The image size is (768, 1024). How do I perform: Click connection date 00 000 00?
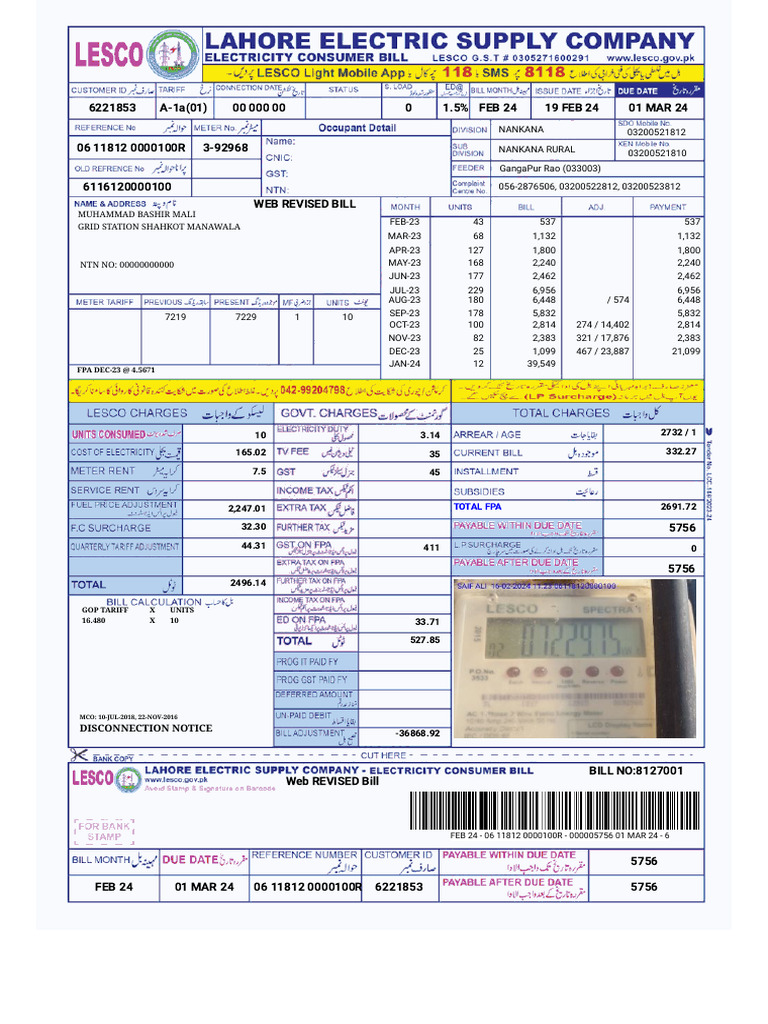pos(259,108)
